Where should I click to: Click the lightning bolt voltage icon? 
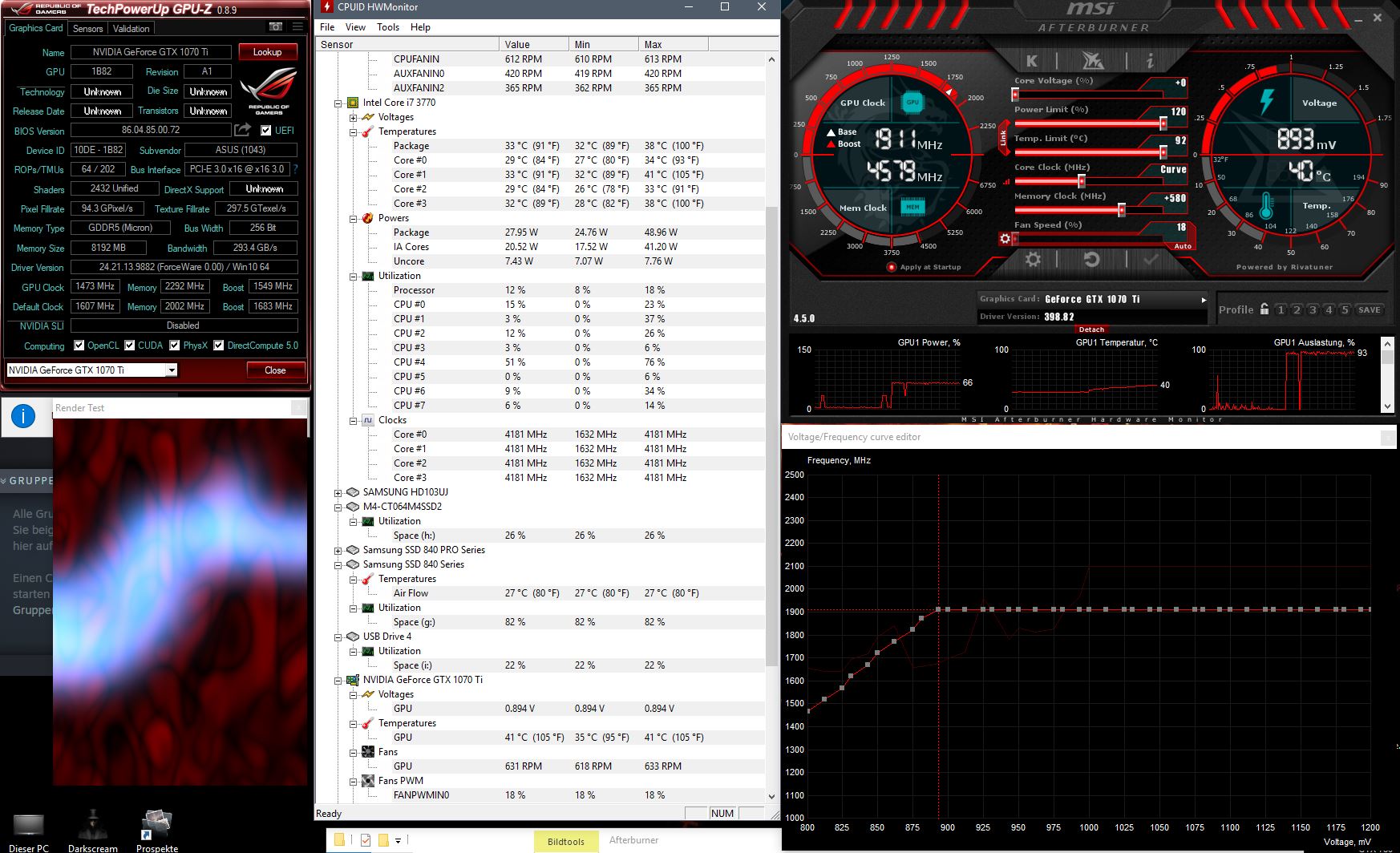point(1267,102)
